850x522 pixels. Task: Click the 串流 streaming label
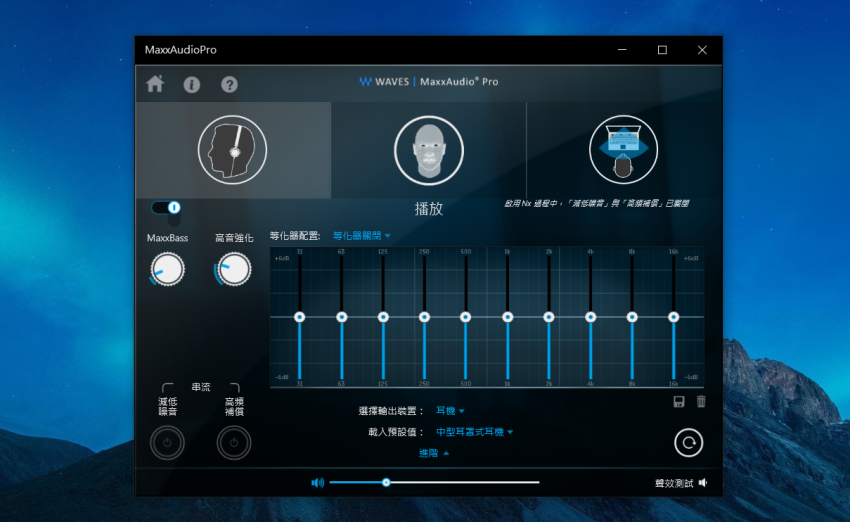tap(201, 387)
